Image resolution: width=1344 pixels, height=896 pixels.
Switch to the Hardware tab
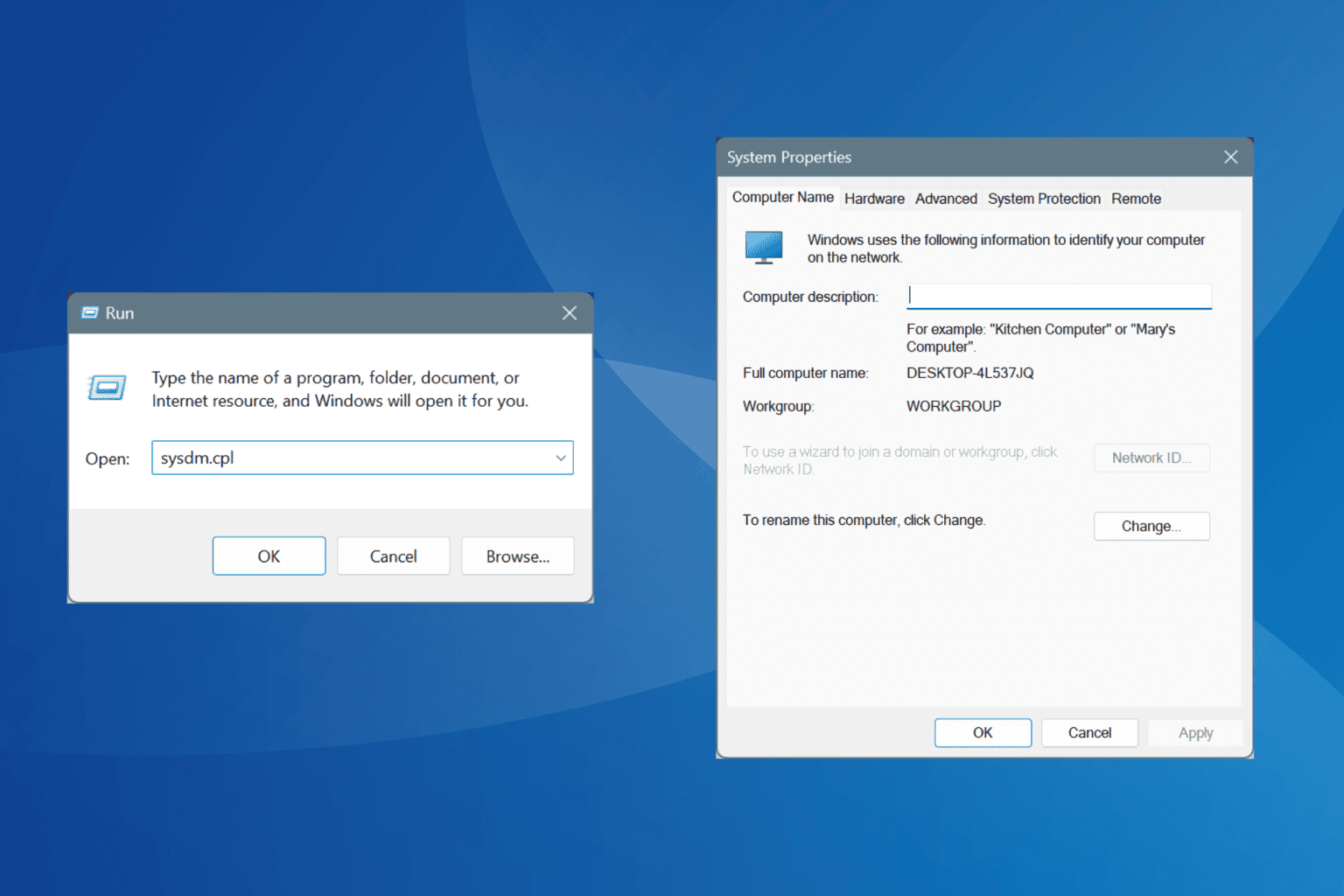pyautogui.click(x=874, y=199)
